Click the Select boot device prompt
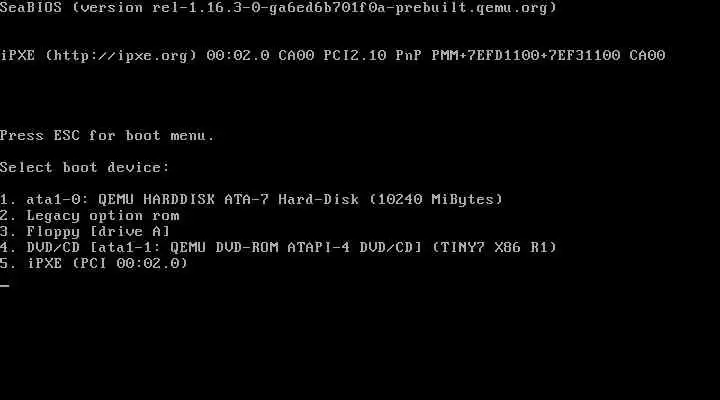The image size is (720, 400). 84,167
